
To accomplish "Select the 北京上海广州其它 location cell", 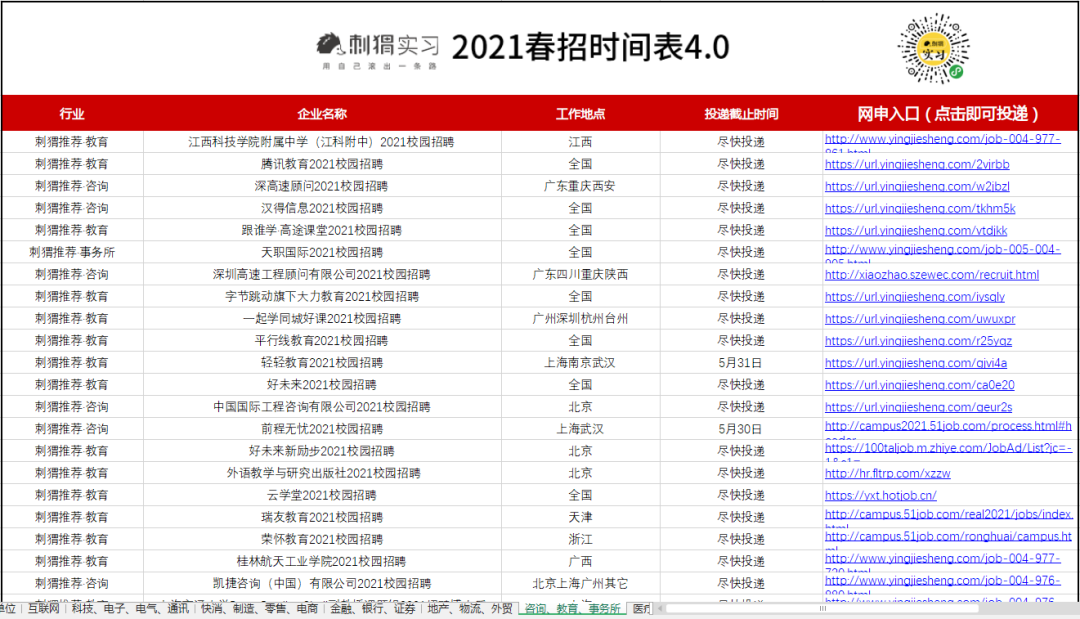I will coord(580,583).
